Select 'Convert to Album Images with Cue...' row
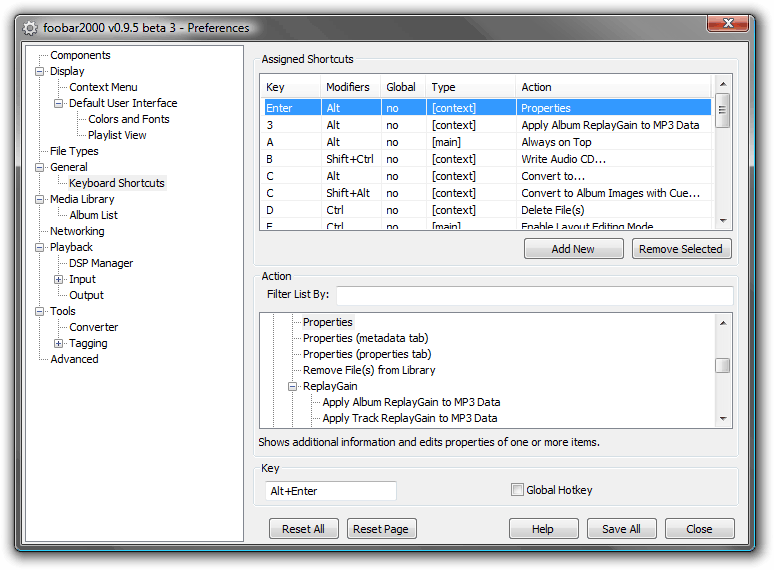The width and height of the screenshot is (774, 570). [x=487, y=193]
